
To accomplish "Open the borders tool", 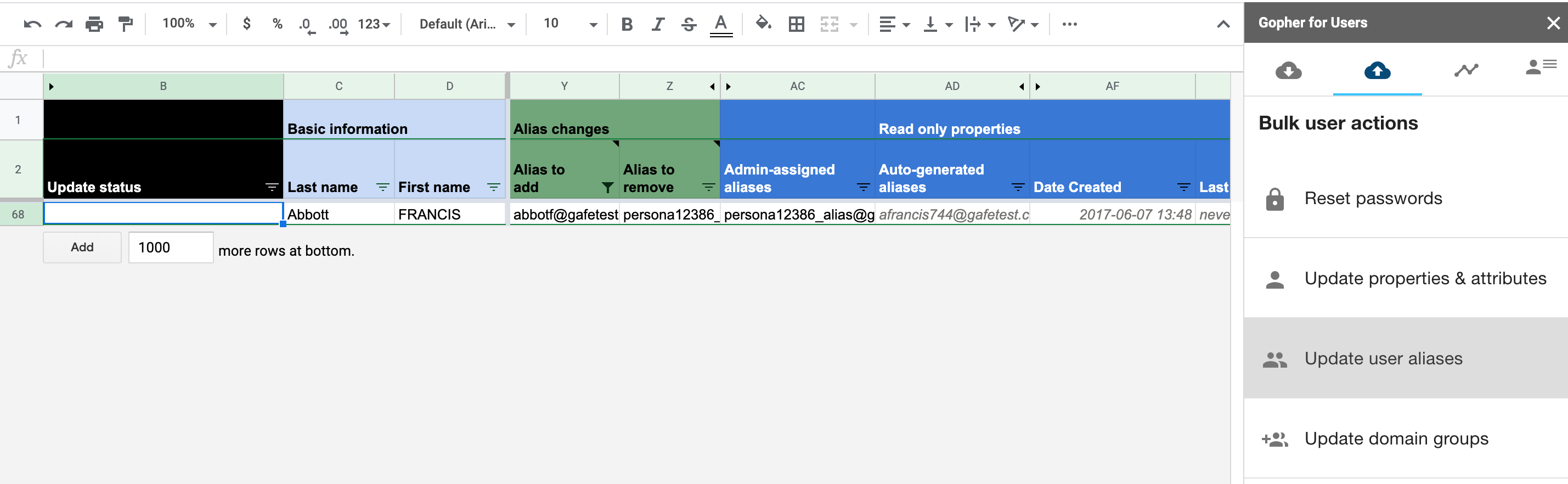I will [796, 24].
